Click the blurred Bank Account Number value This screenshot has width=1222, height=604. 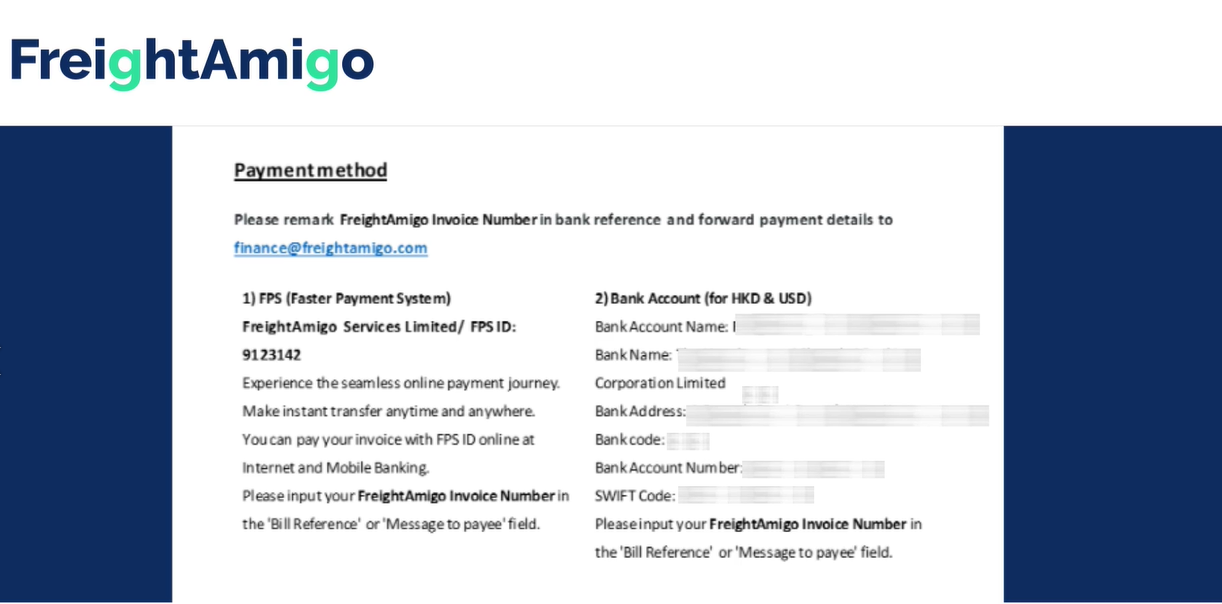coord(813,468)
